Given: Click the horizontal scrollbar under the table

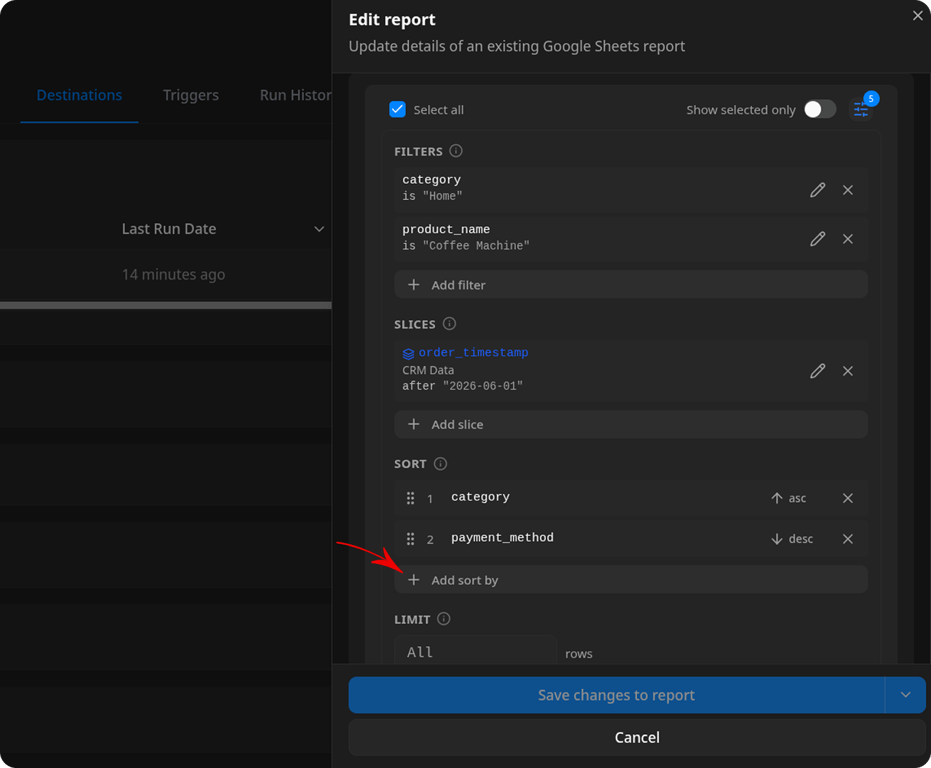Looking at the screenshot, I should point(166,305).
